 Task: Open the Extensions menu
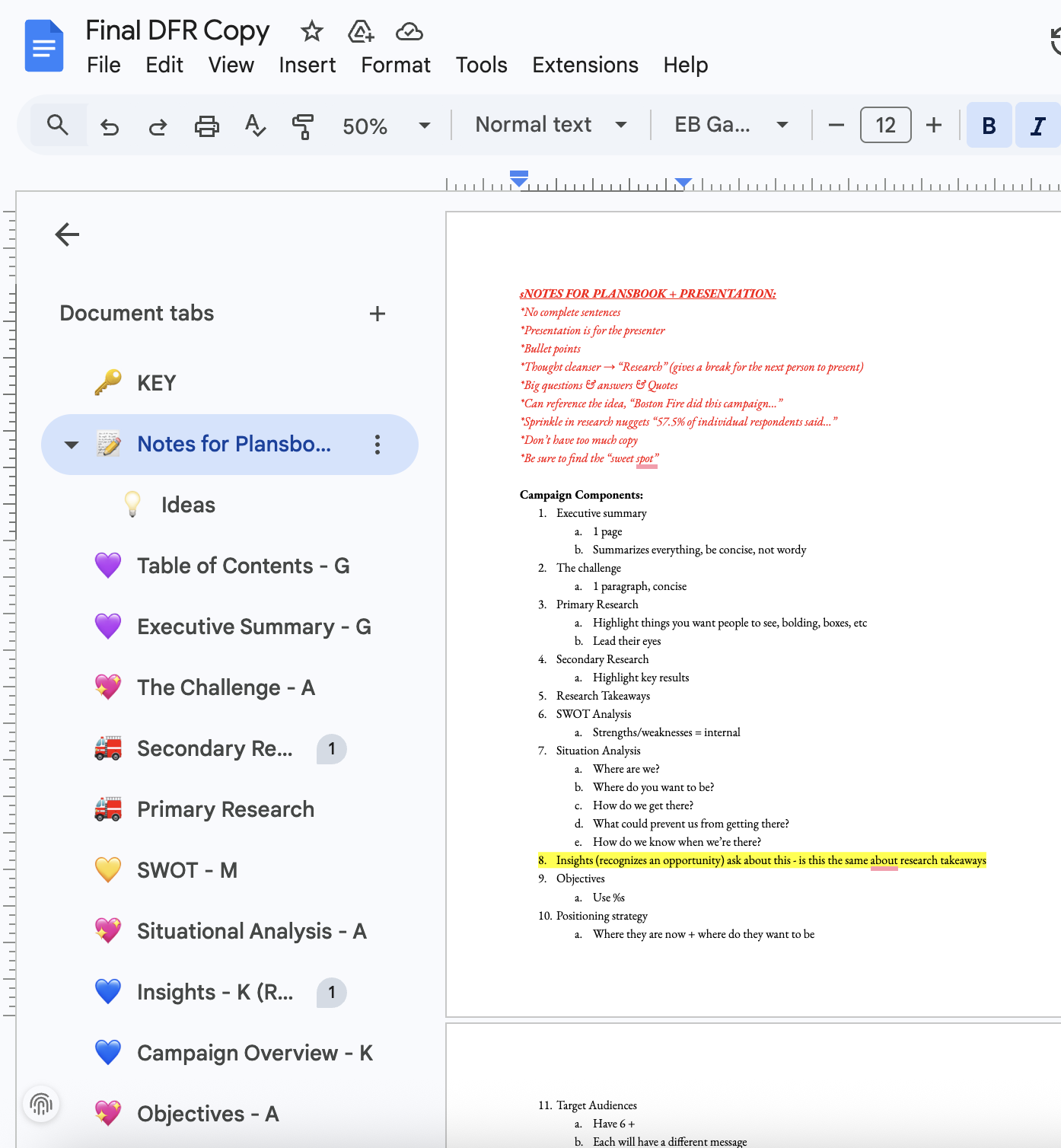click(585, 65)
